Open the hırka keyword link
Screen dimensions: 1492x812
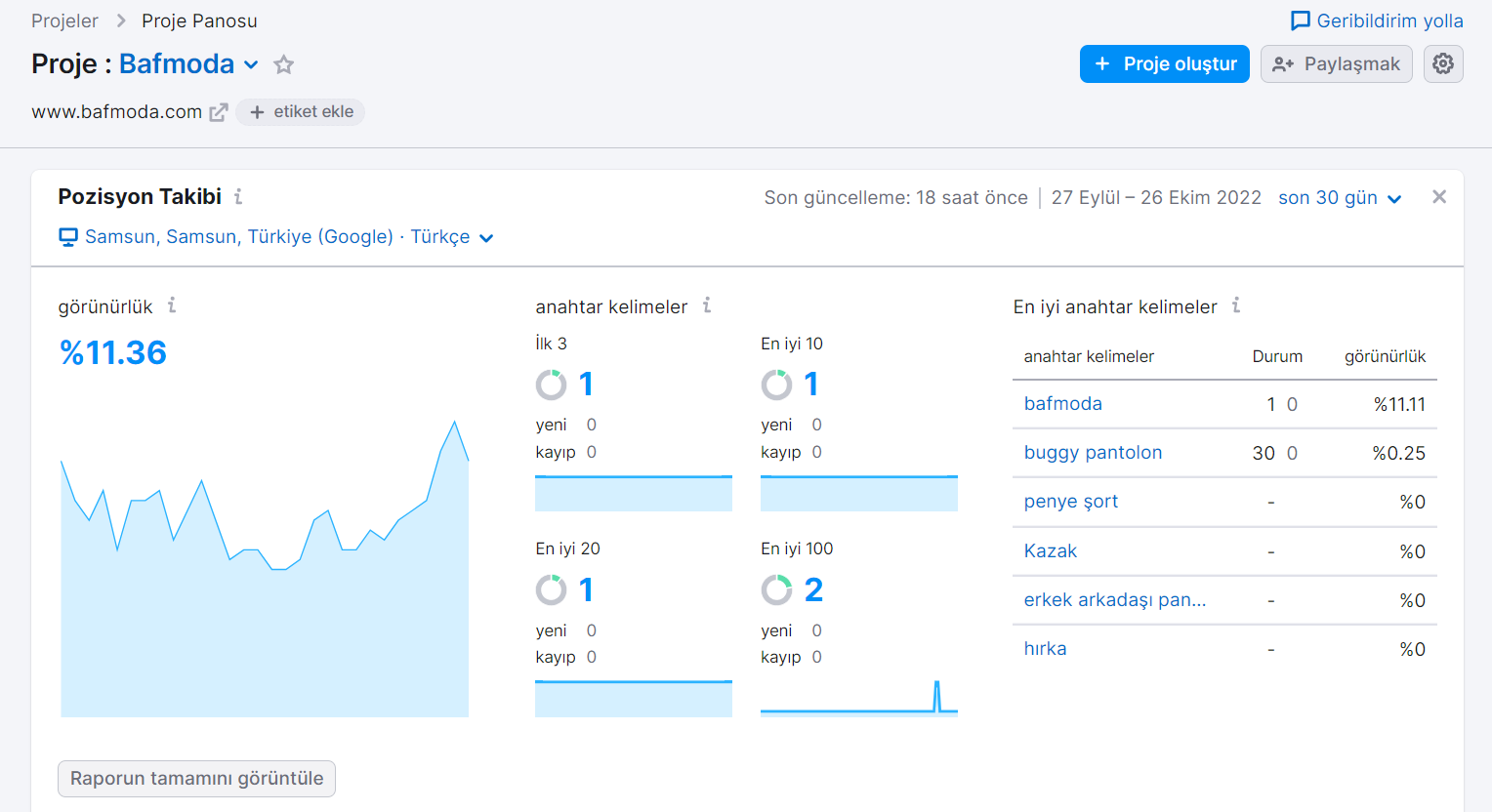[x=1045, y=648]
